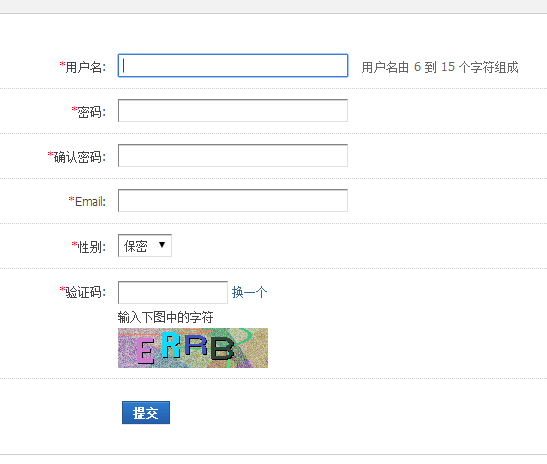Focus the 密码 password input field
547x464 pixels.
pyautogui.click(x=233, y=111)
